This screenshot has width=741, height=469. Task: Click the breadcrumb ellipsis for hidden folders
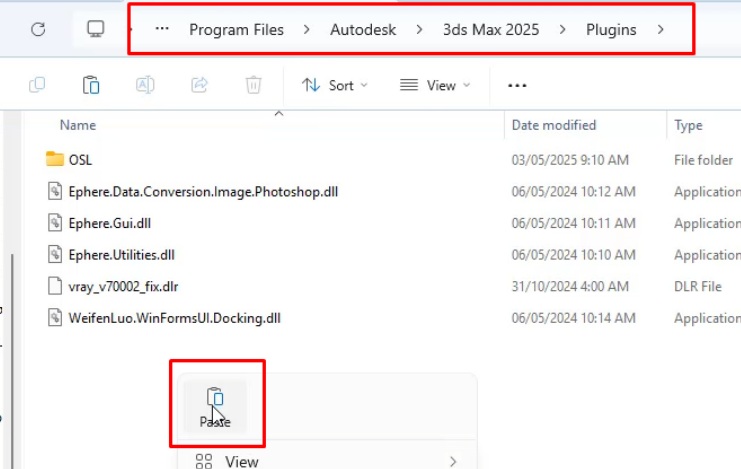pyautogui.click(x=162, y=30)
